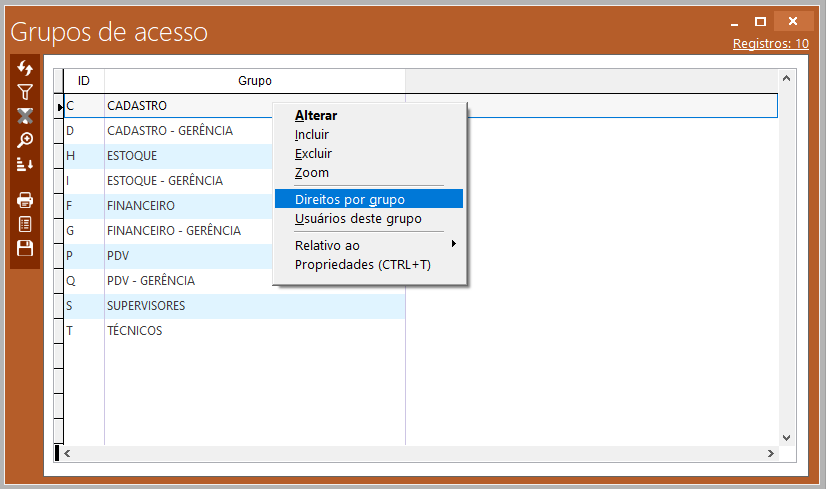Image resolution: width=826 pixels, height=489 pixels.
Task: Open the filter funnel tool
Action: 25,92
